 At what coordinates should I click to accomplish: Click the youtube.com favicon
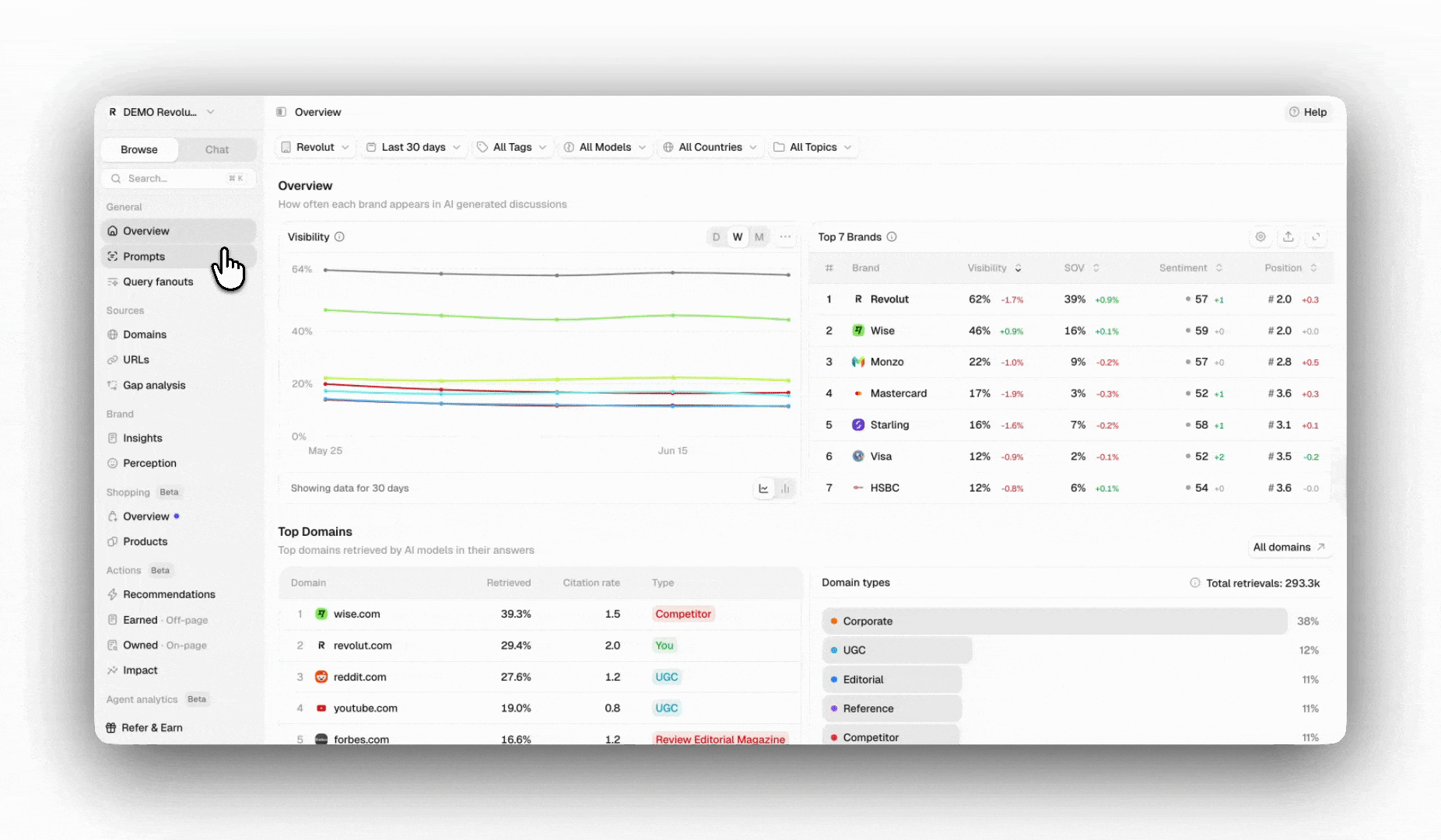point(321,709)
